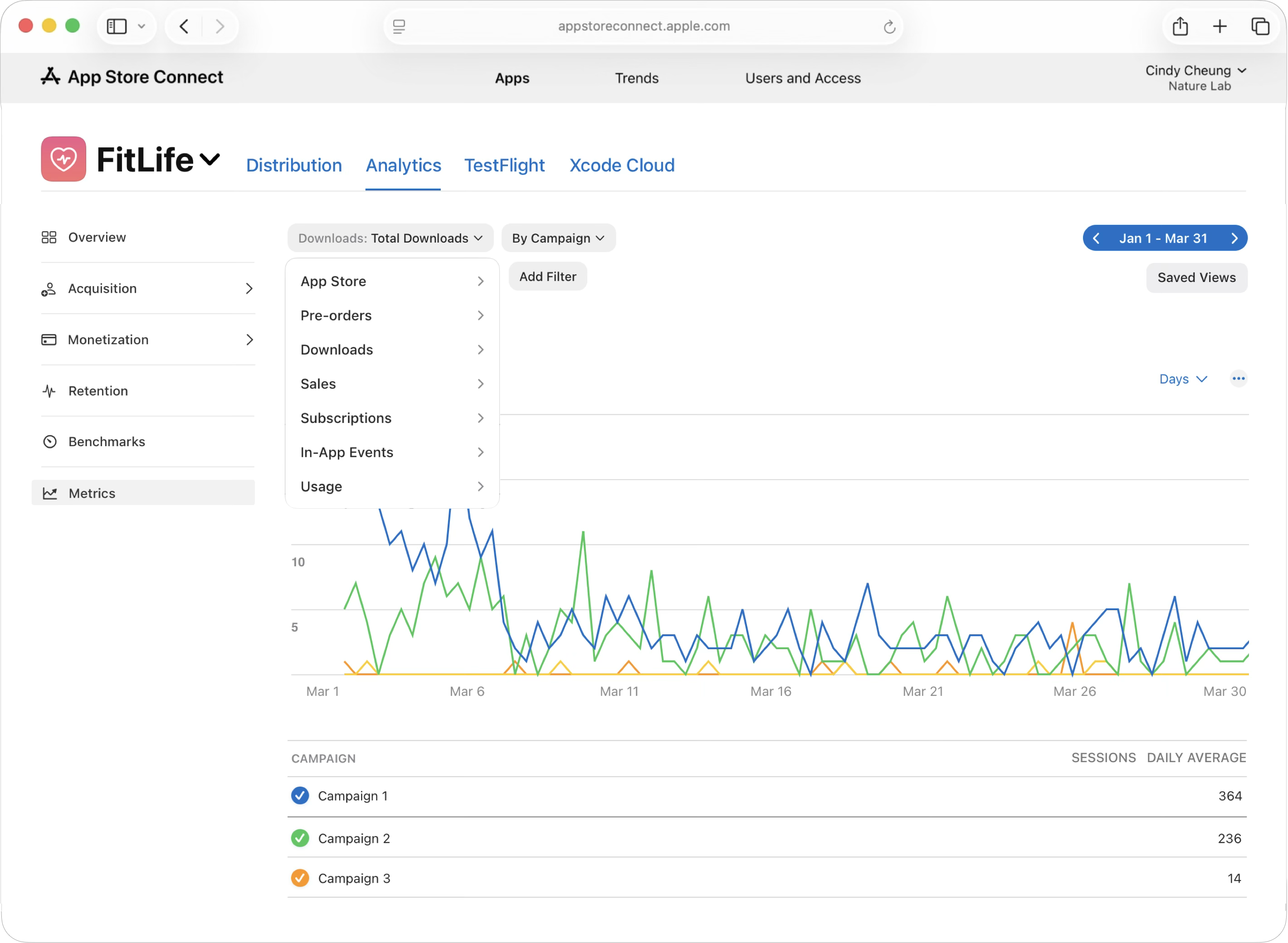
Task: Click the Saved Views button
Action: pyautogui.click(x=1196, y=278)
